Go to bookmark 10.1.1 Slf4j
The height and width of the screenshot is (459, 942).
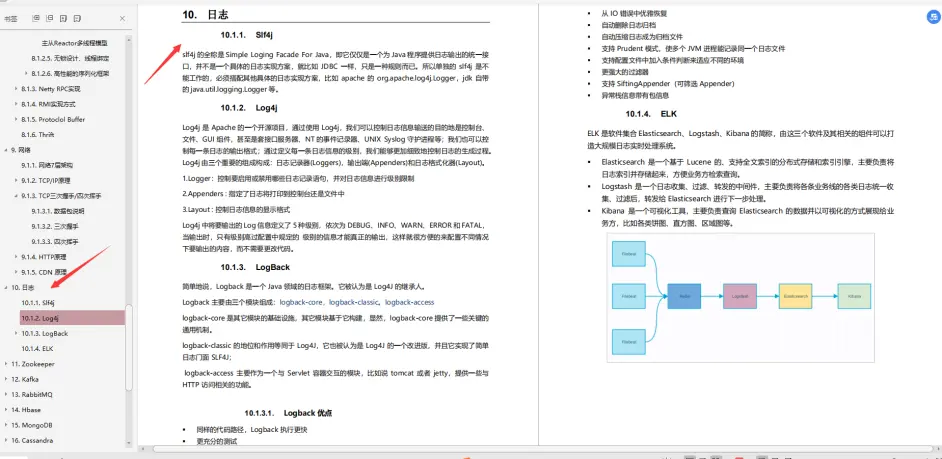(38, 303)
